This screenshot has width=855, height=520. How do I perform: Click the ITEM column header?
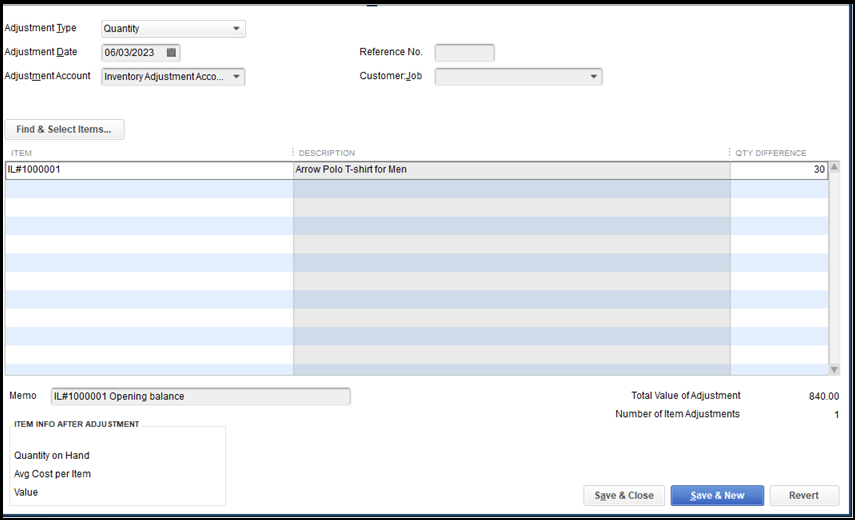tap(21, 153)
